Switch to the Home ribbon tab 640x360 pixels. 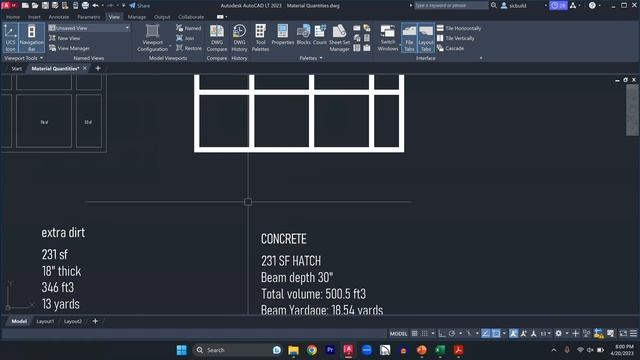click(13, 17)
